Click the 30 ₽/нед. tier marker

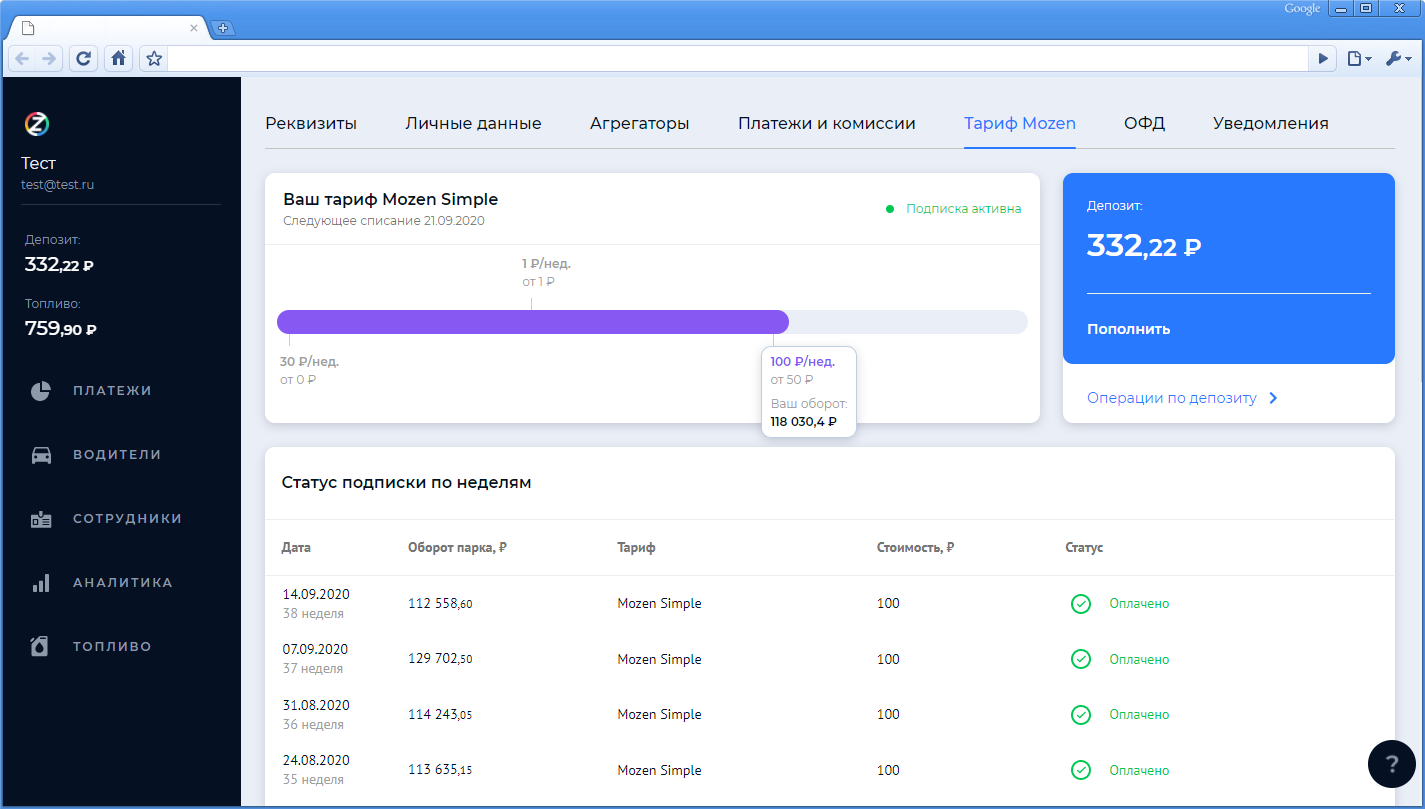pos(309,370)
